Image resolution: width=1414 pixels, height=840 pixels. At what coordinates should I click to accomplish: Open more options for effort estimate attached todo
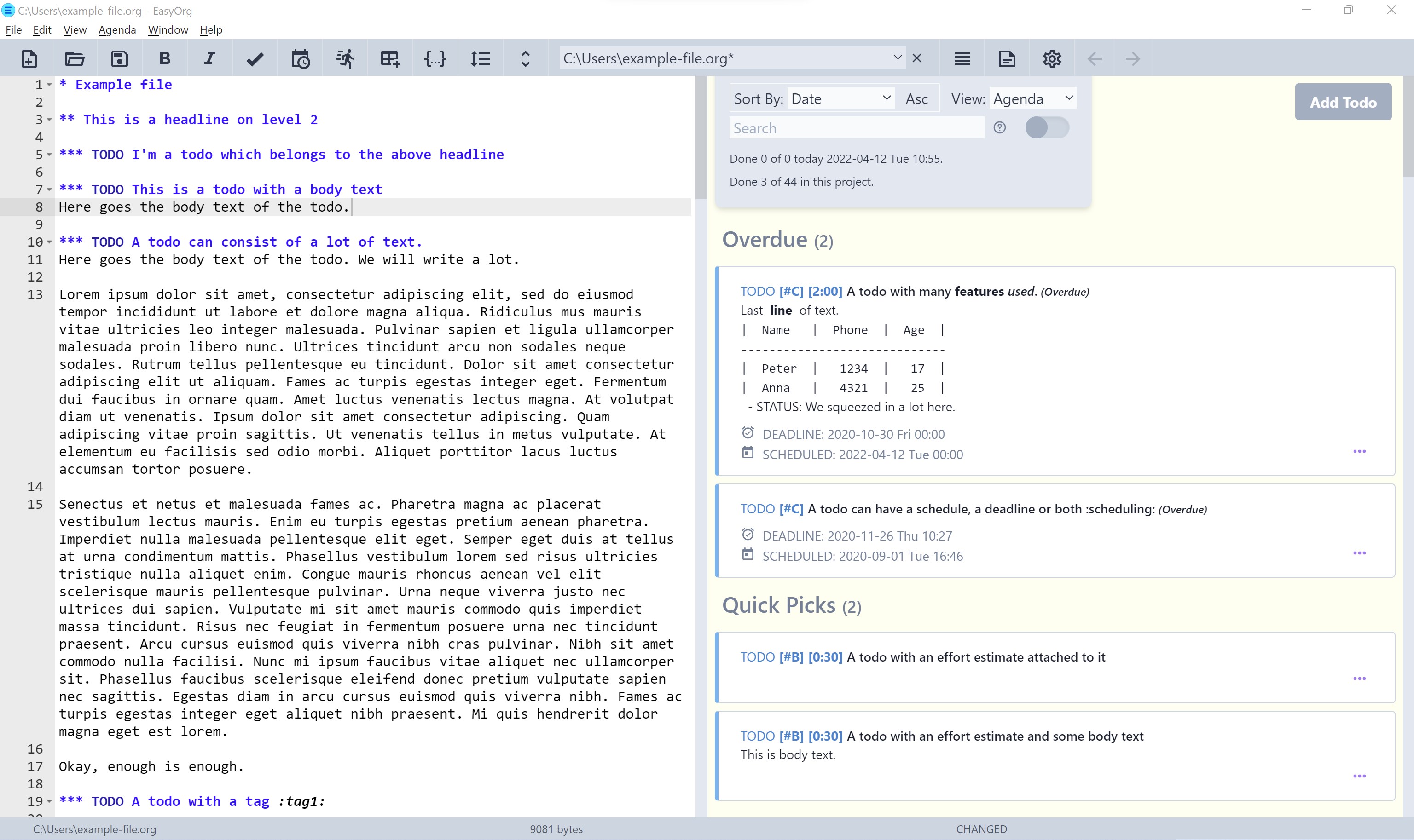(1359, 678)
